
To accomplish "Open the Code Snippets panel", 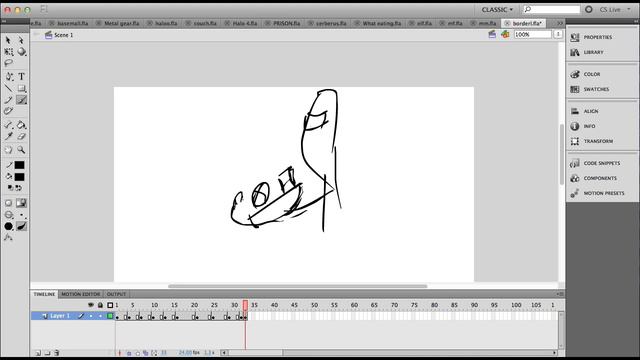I will click(x=602, y=163).
